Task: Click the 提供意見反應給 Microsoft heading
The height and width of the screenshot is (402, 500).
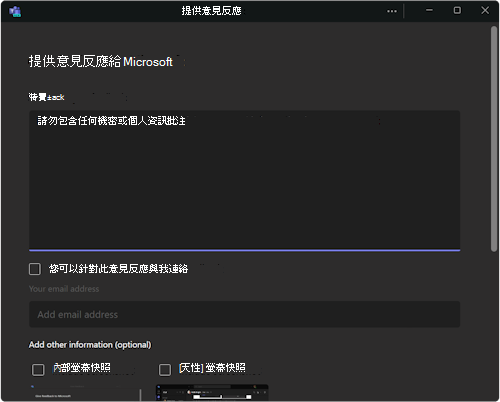Action: pos(100,62)
